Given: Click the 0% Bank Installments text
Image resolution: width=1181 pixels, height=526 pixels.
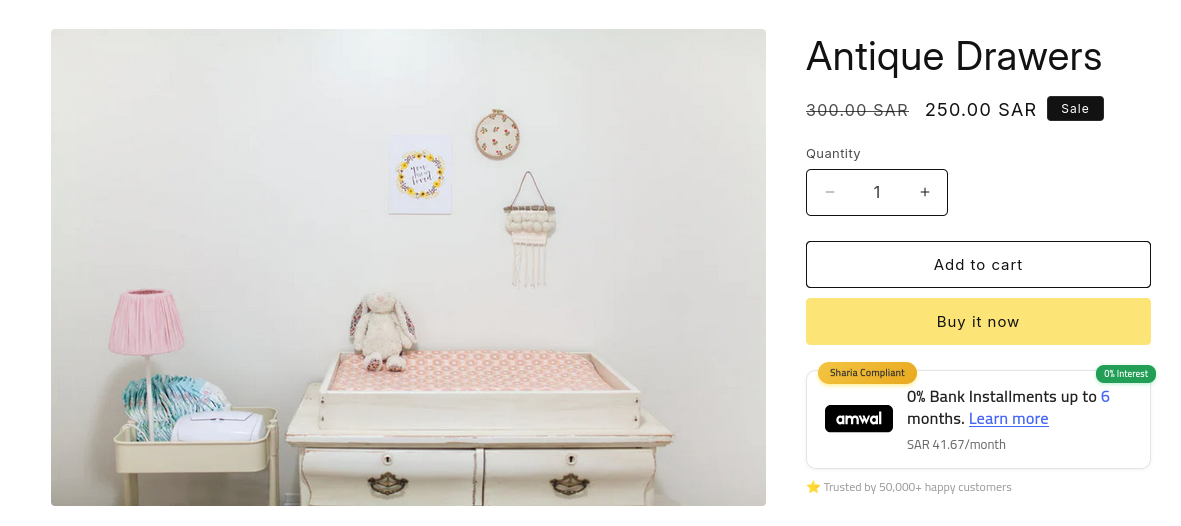Looking at the screenshot, I should (992, 396).
